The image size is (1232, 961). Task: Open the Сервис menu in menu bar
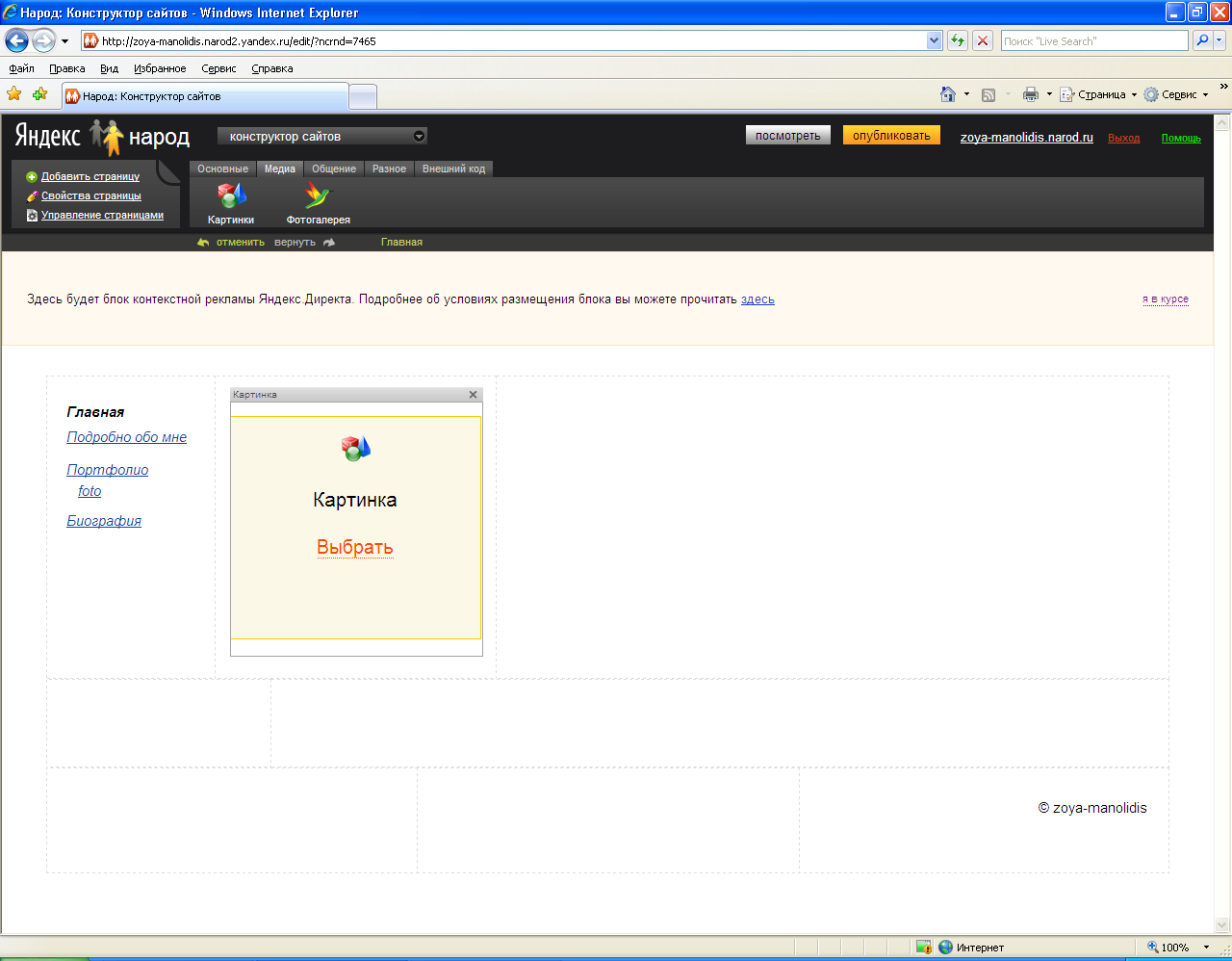(218, 68)
